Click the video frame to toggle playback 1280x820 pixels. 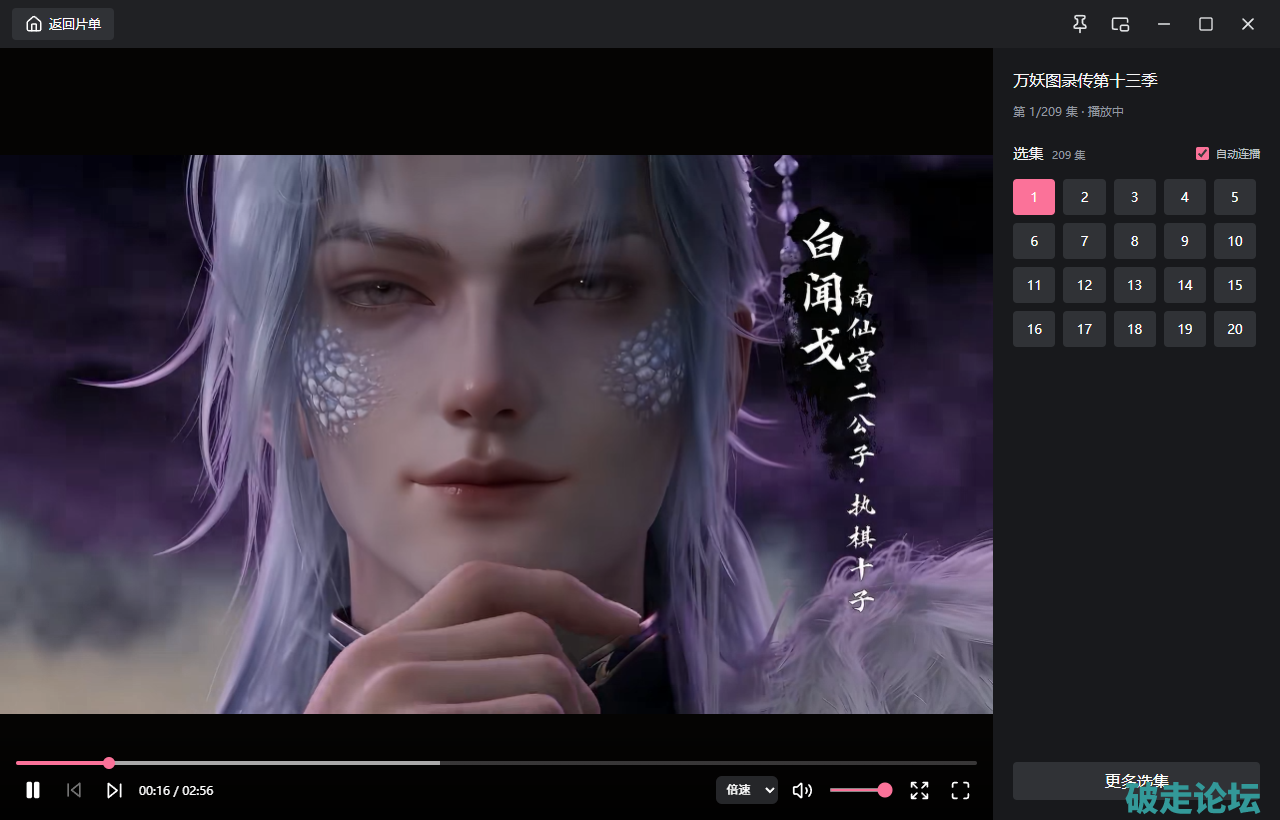[x=496, y=434]
